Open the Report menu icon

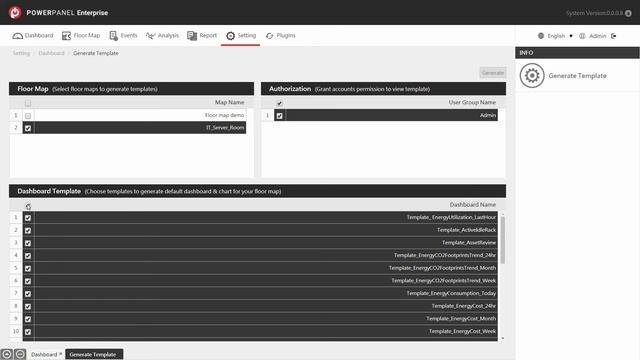coord(192,36)
